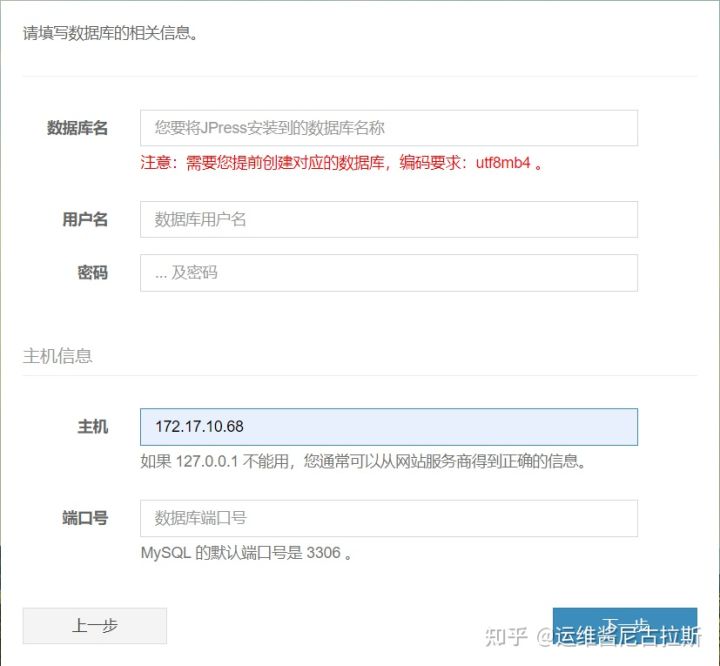This screenshot has width=720, height=666.
Task: Click the MySQL default port hint text
Action: pyautogui.click(x=246, y=552)
